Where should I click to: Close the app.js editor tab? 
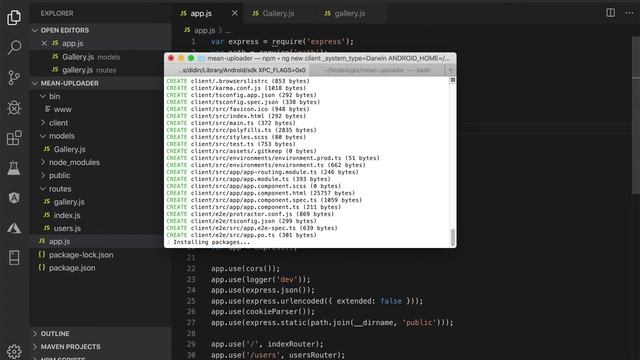coord(234,13)
